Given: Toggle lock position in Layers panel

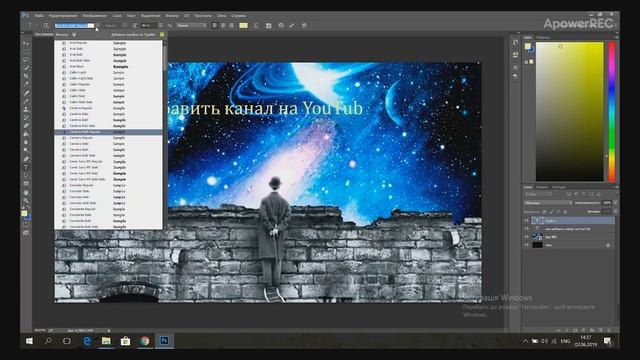Looking at the screenshot, I should 559,211.
